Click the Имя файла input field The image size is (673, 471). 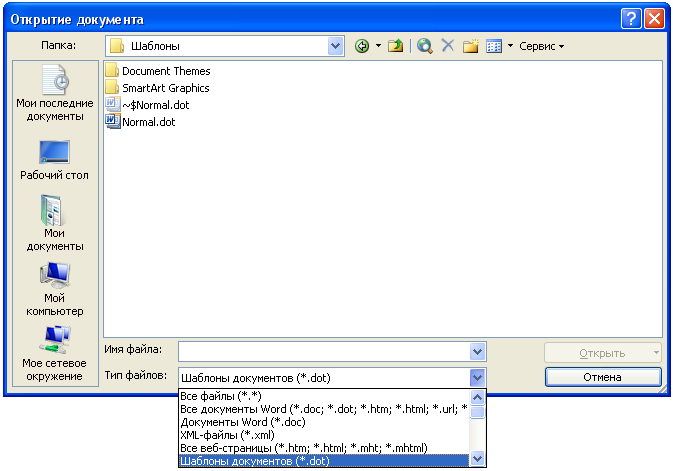pyautogui.click(x=324, y=352)
